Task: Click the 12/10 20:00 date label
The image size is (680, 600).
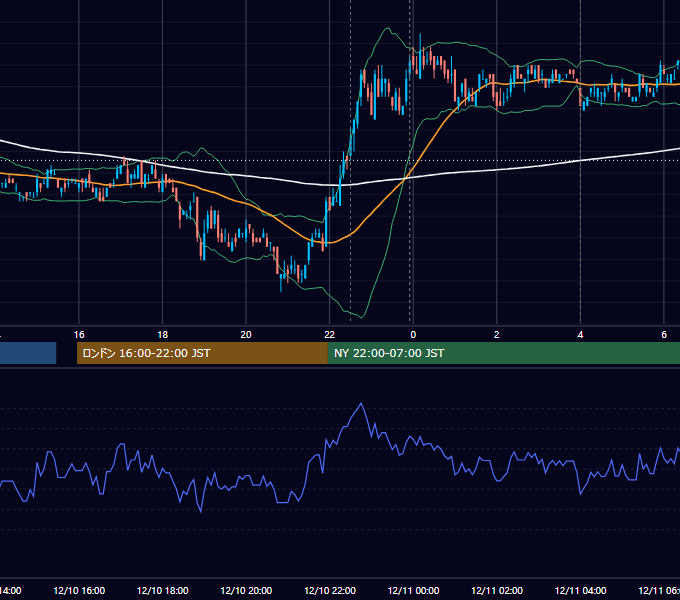Action: click(246, 590)
